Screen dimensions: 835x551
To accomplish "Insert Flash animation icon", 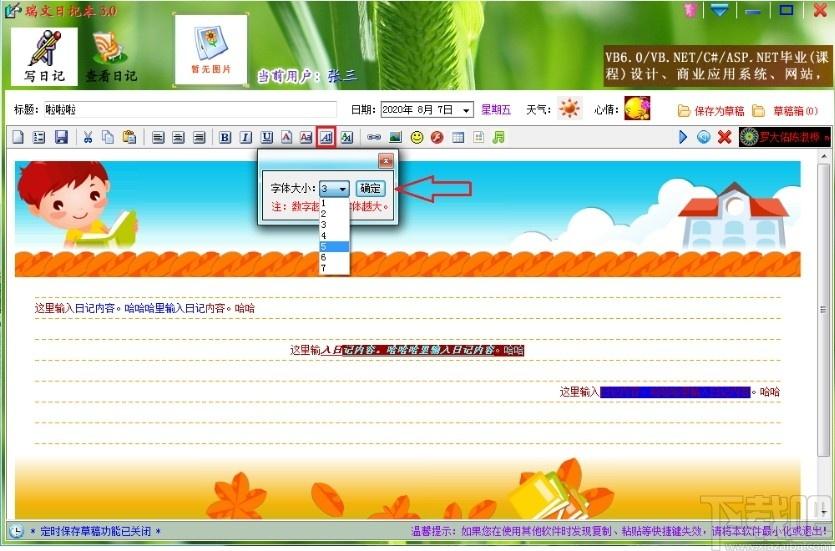I will 437,137.
